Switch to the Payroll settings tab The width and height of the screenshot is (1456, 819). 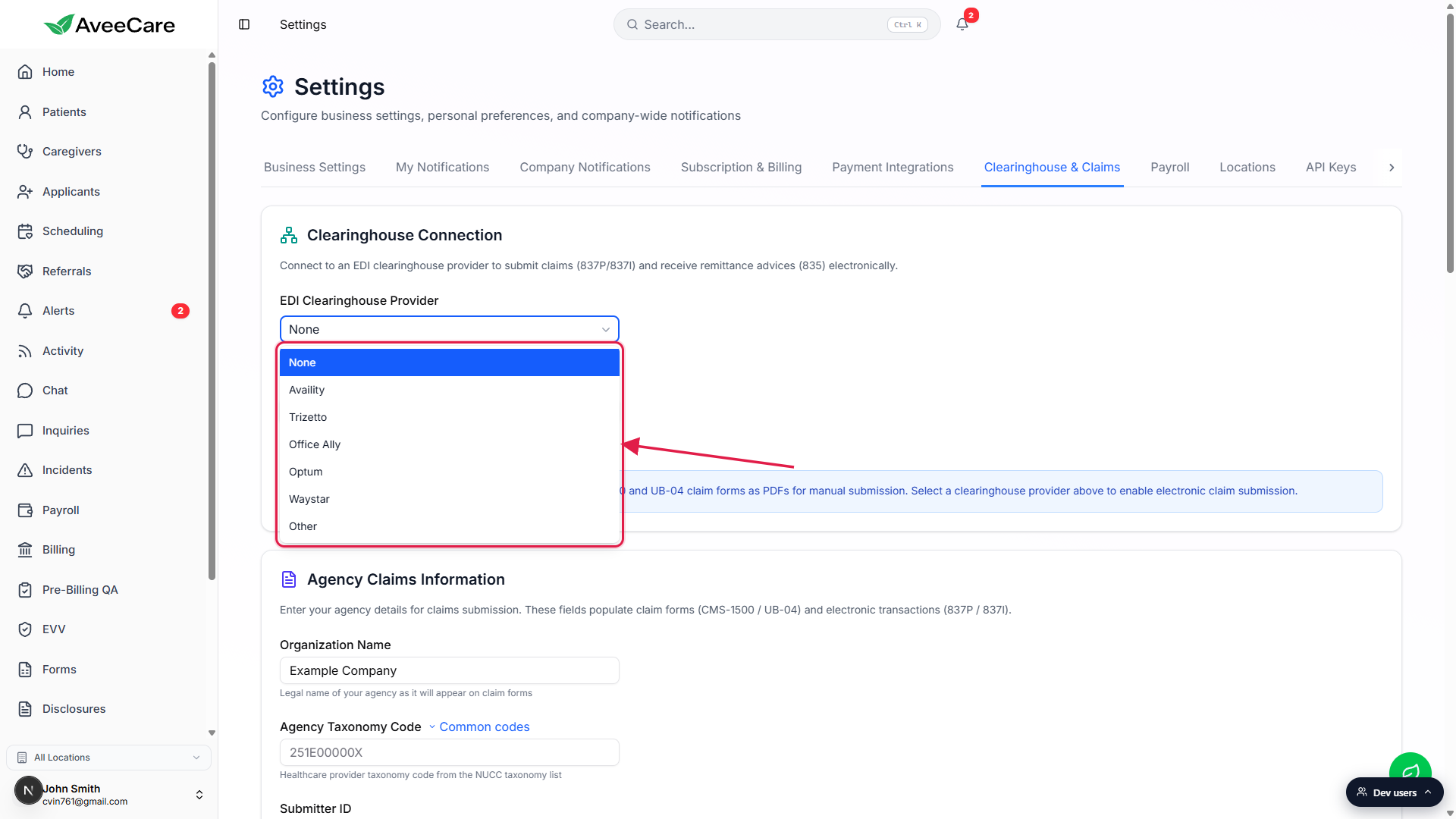[1169, 168]
